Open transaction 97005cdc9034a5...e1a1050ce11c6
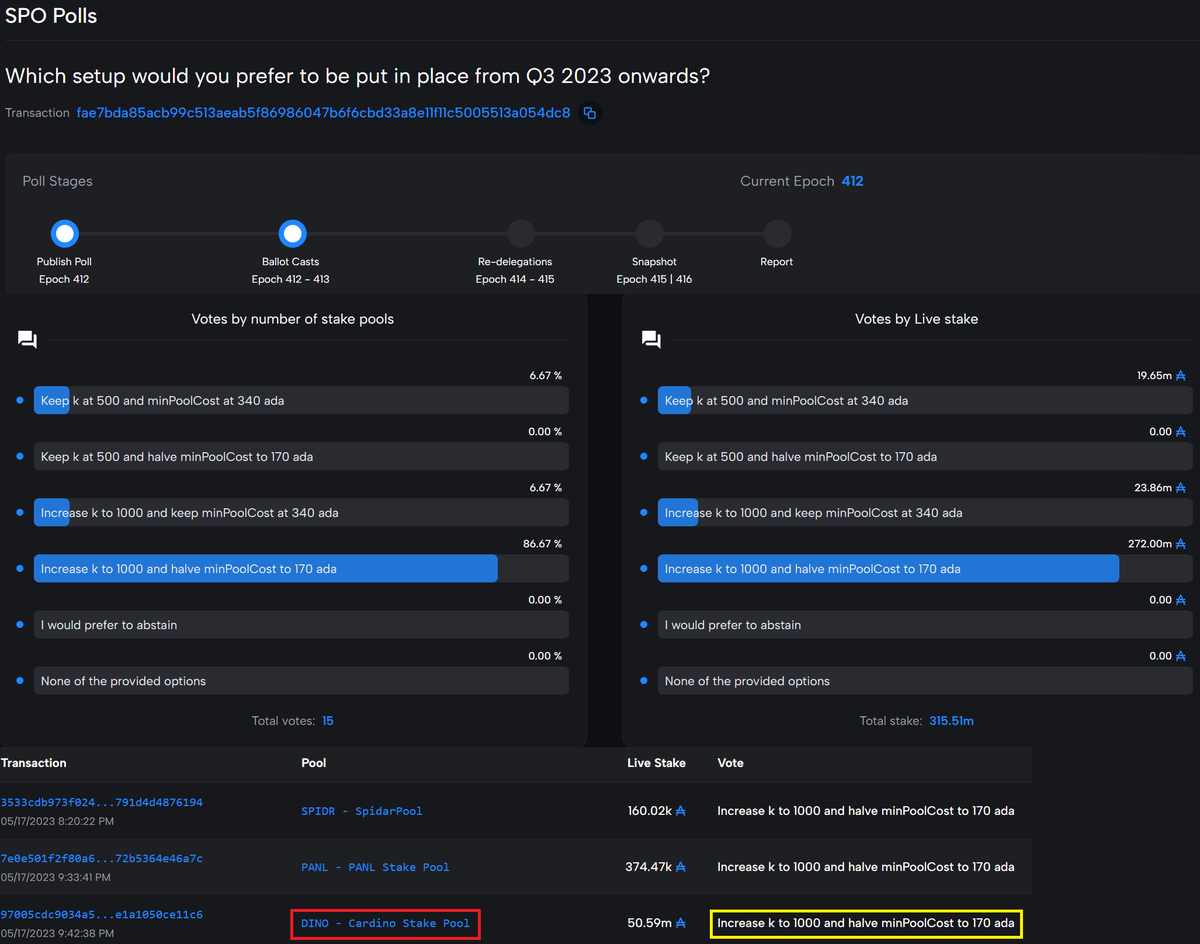 pos(101,915)
